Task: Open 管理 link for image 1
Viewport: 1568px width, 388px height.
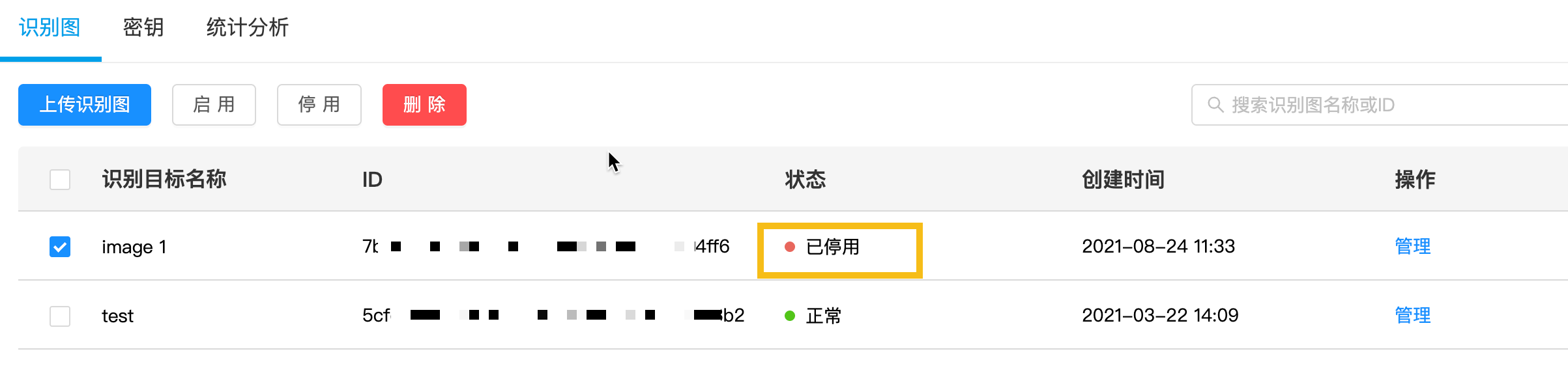Action: (x=1412, y=247)
